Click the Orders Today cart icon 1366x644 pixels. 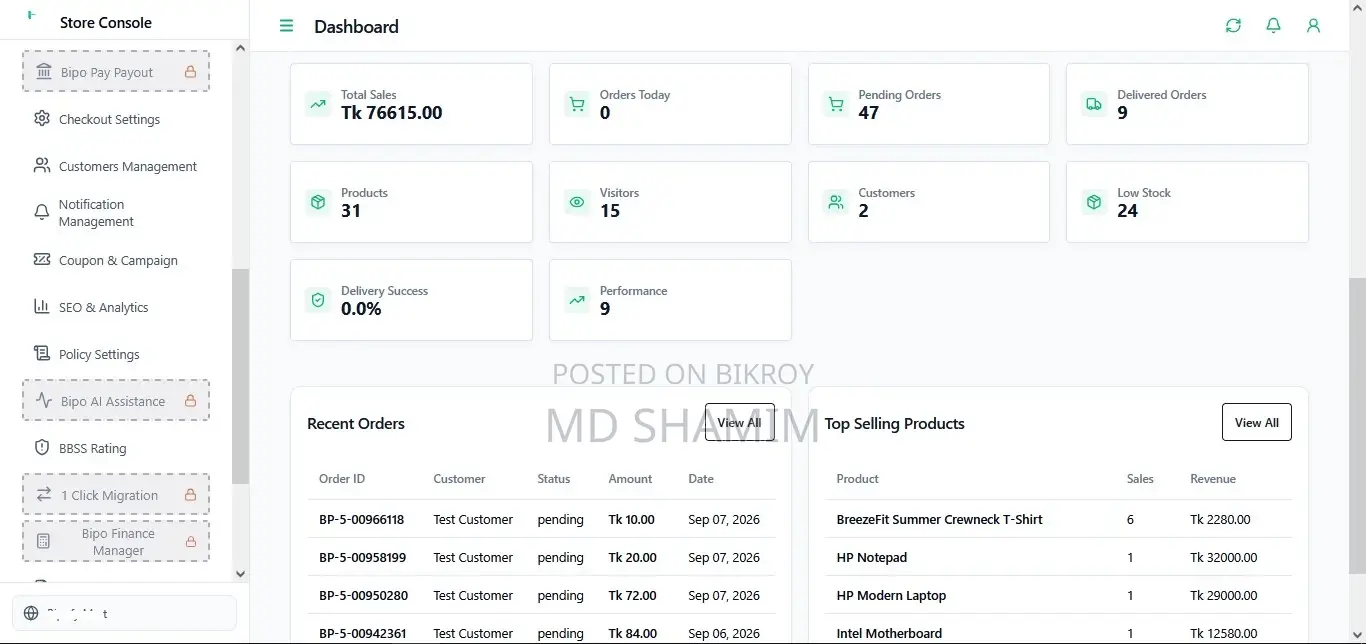[577, 104]
